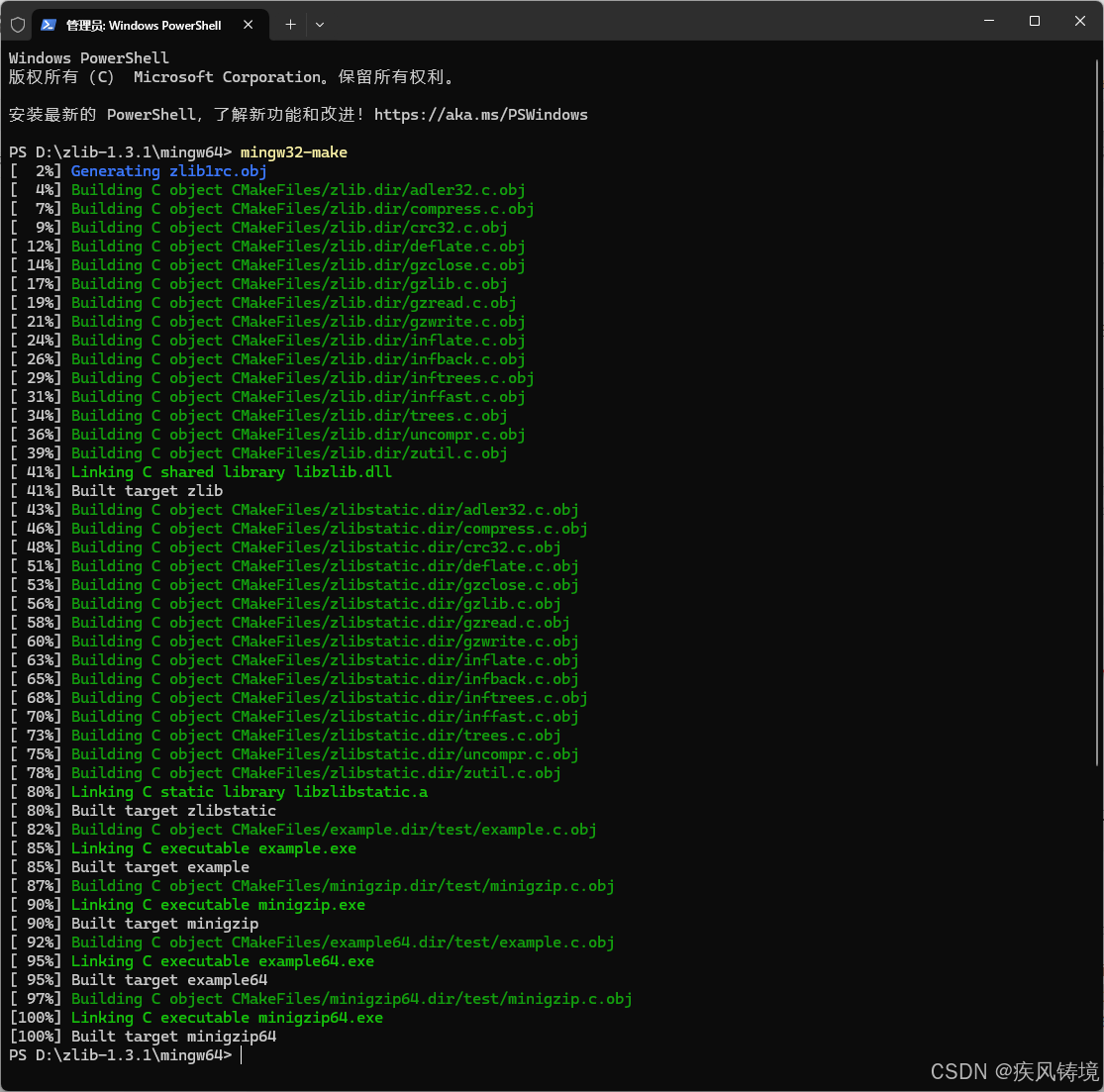Click the zlib.dir/zutil.c.obj line
Image resolution: width=1104 pixels, height=1092 pixels.
pyautogui.click(x=258, y=453)
